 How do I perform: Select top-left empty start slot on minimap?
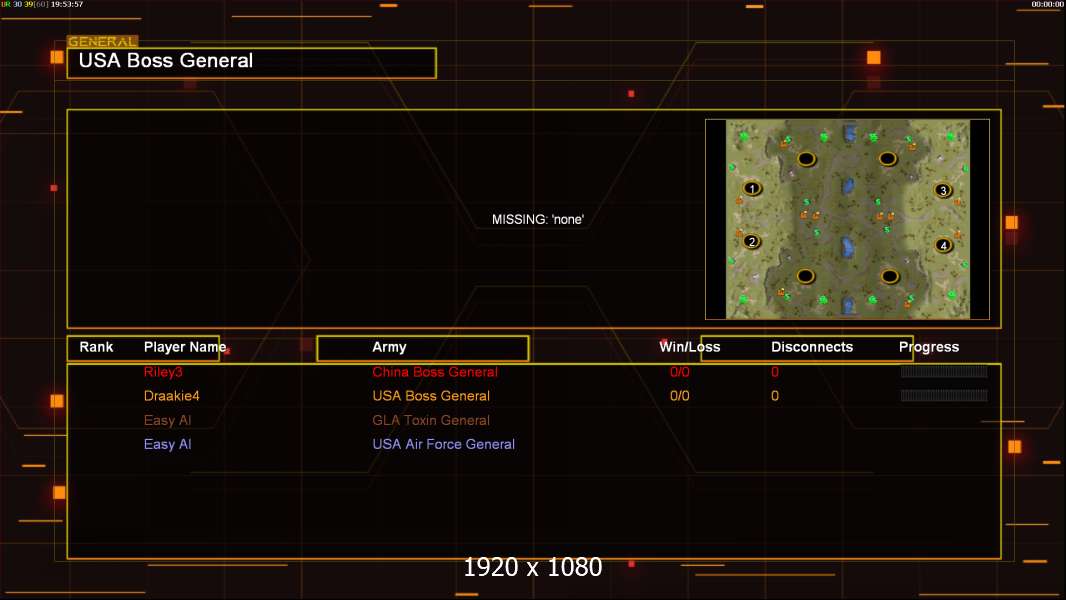click(806, 159)
